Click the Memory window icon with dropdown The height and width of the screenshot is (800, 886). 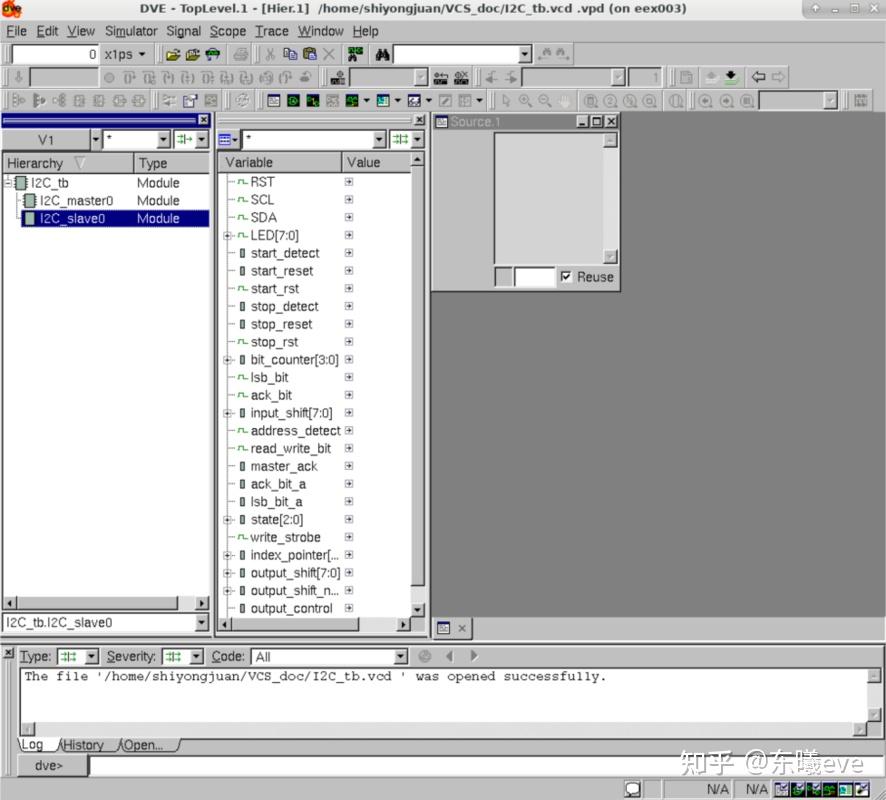pyautogui.click(x=414, y=101)
